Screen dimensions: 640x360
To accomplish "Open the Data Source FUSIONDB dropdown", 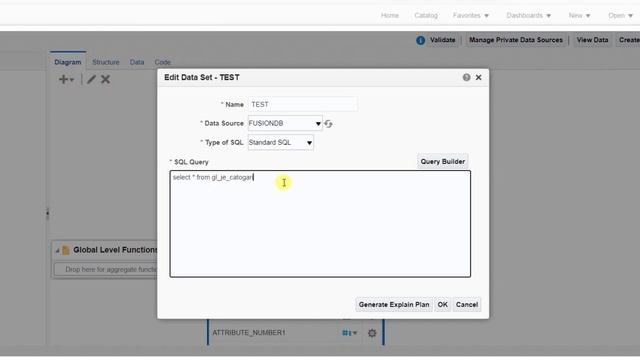I will [285, 123].
